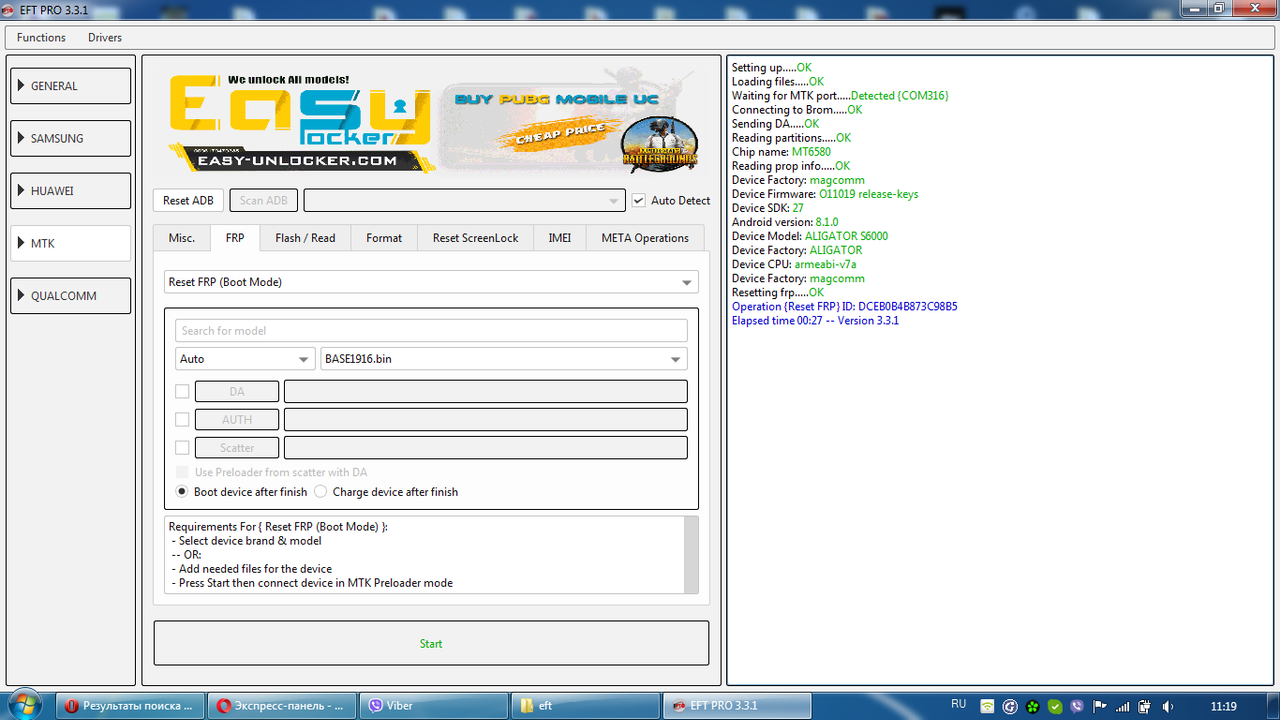The width and height of the screenshot is (1280, 720).
Task: Expand the HUAWEI section
Action: click(71, 190)
